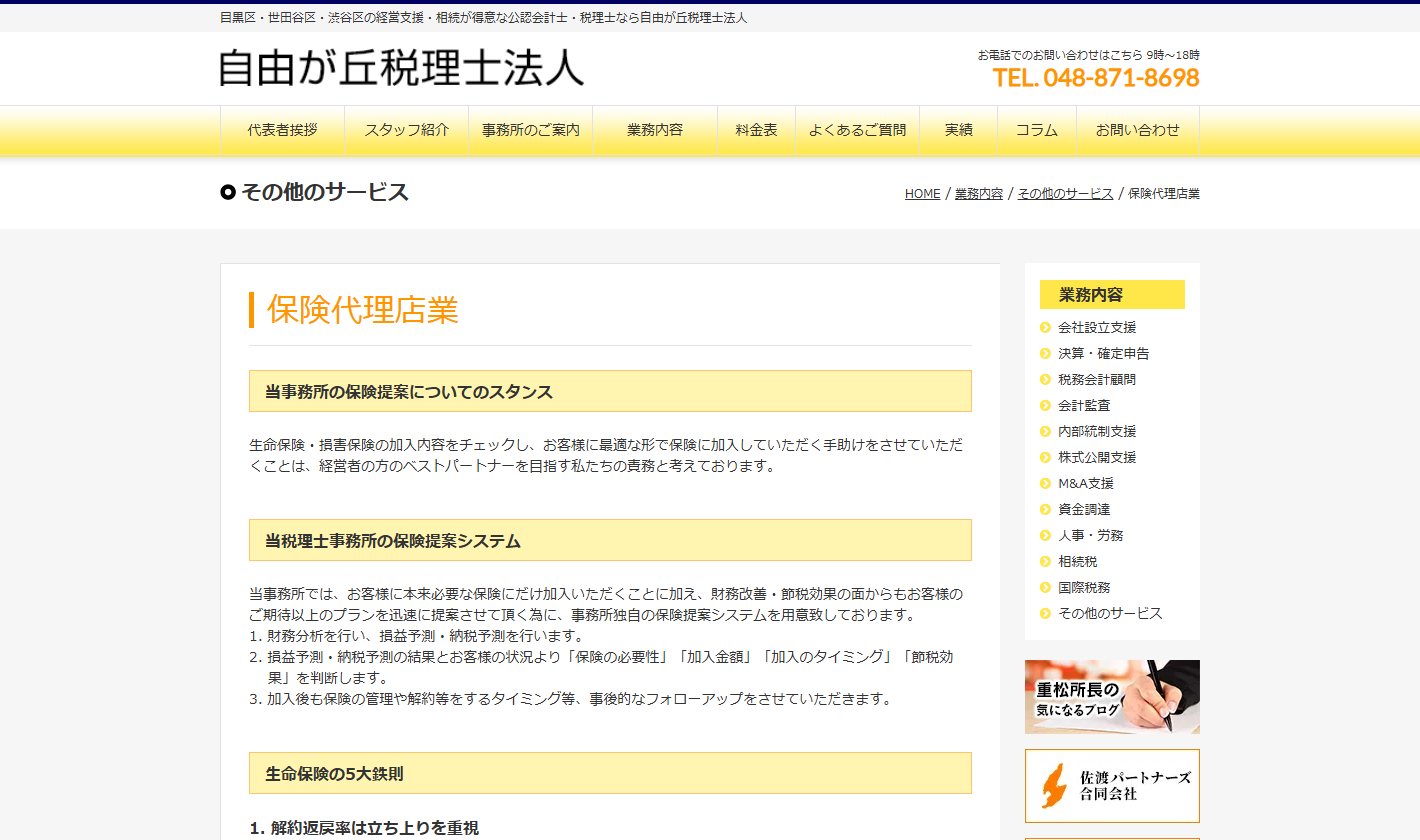The height and width of the screenshot is (840, 1420).
Task: Open 人事・労務 sidebar link
Action: click(1090, 535)
